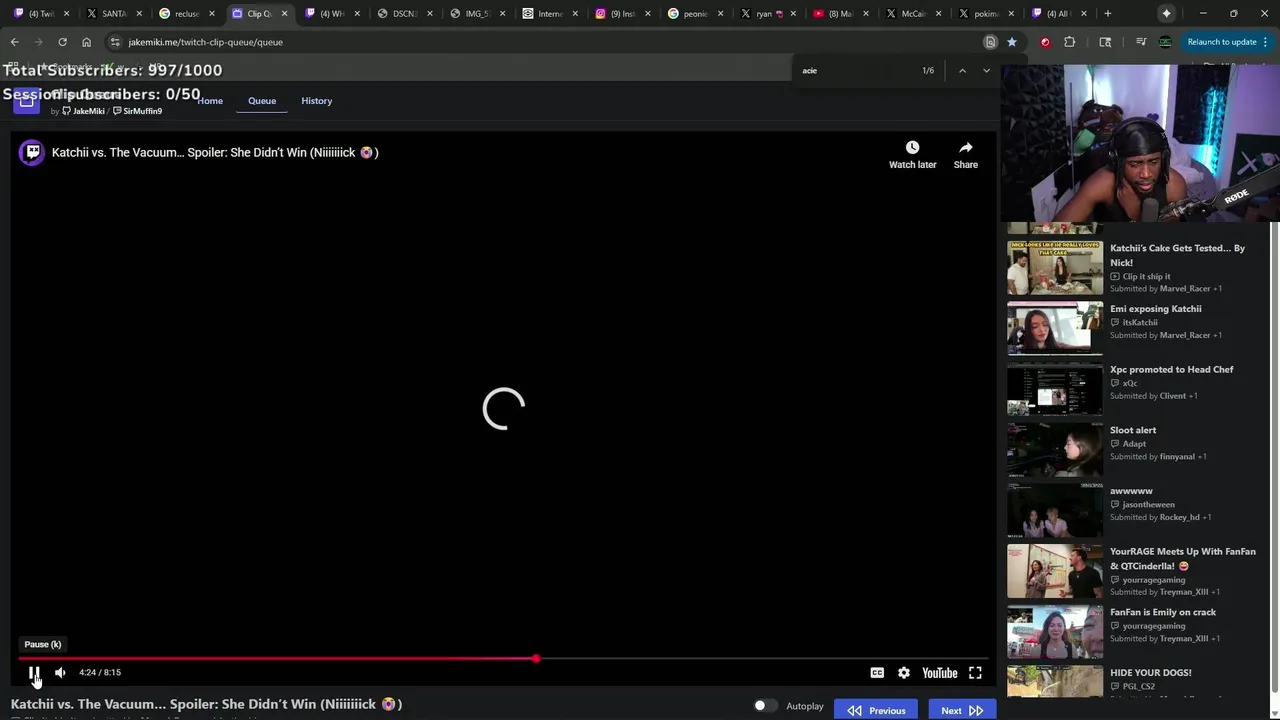The height and width of the screenshot is (720, 1280).
Task: Click the Adapt channel name under Sloot alert
Action: 1134,444
